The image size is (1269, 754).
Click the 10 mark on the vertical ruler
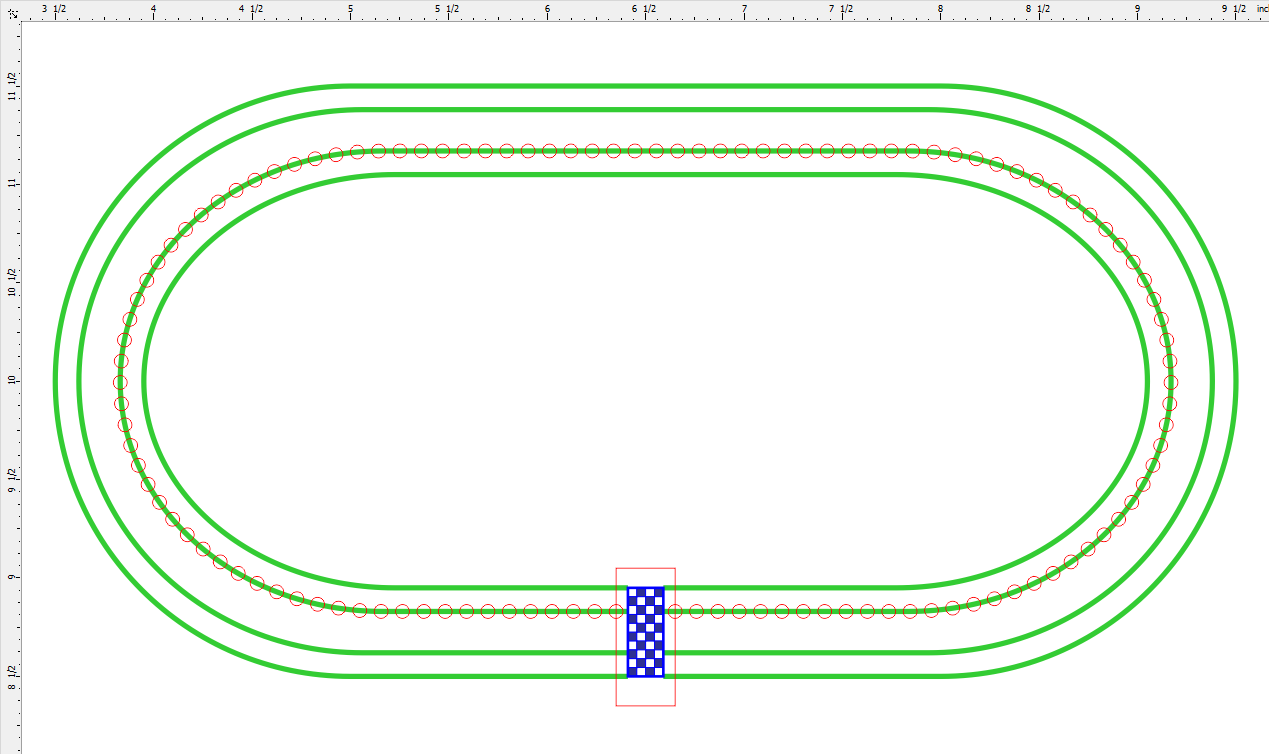13,379
